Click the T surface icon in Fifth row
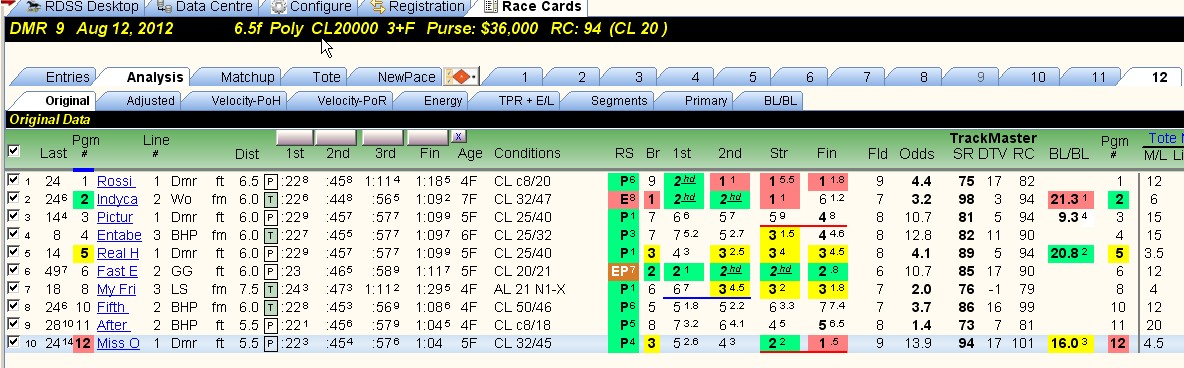This screenshot has height=368, width=1184. 270,308
